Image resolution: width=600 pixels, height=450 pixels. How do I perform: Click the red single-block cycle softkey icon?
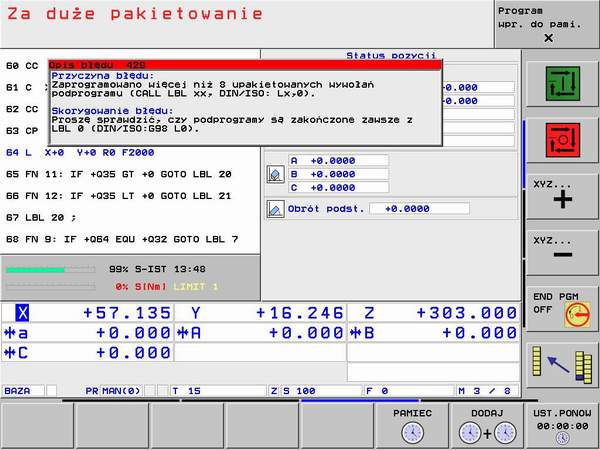(562, 140)
